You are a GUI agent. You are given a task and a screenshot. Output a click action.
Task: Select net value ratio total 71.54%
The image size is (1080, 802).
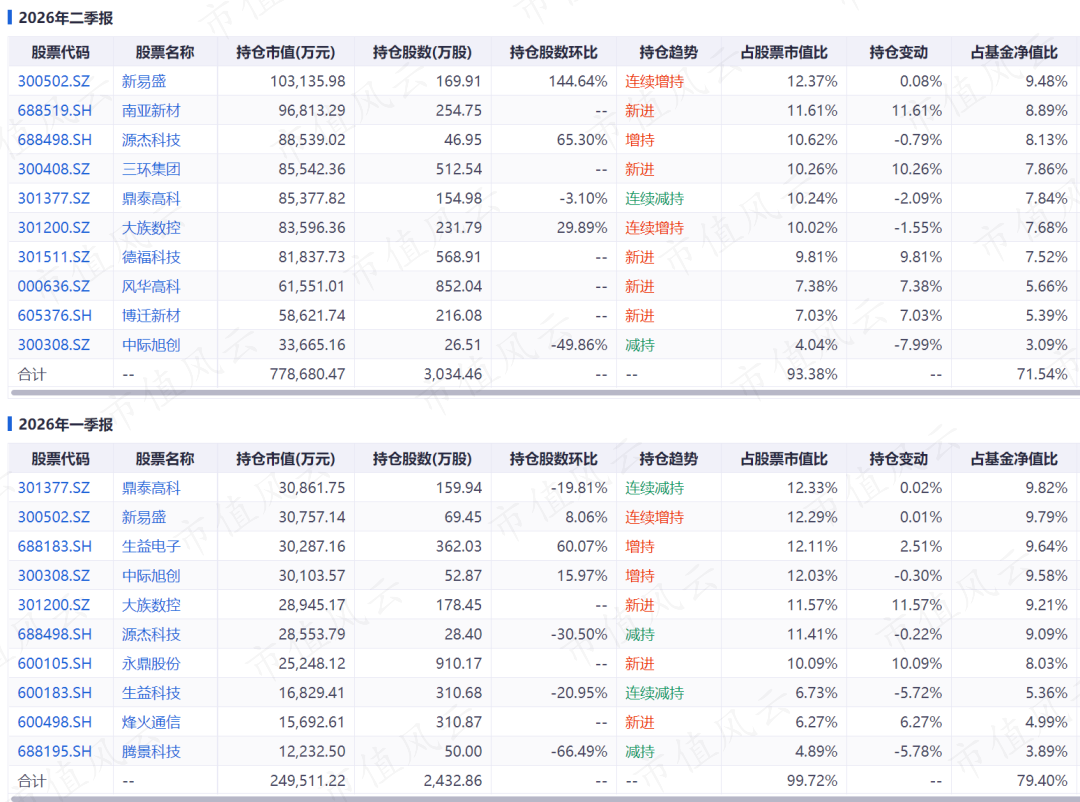point(1041,374)
